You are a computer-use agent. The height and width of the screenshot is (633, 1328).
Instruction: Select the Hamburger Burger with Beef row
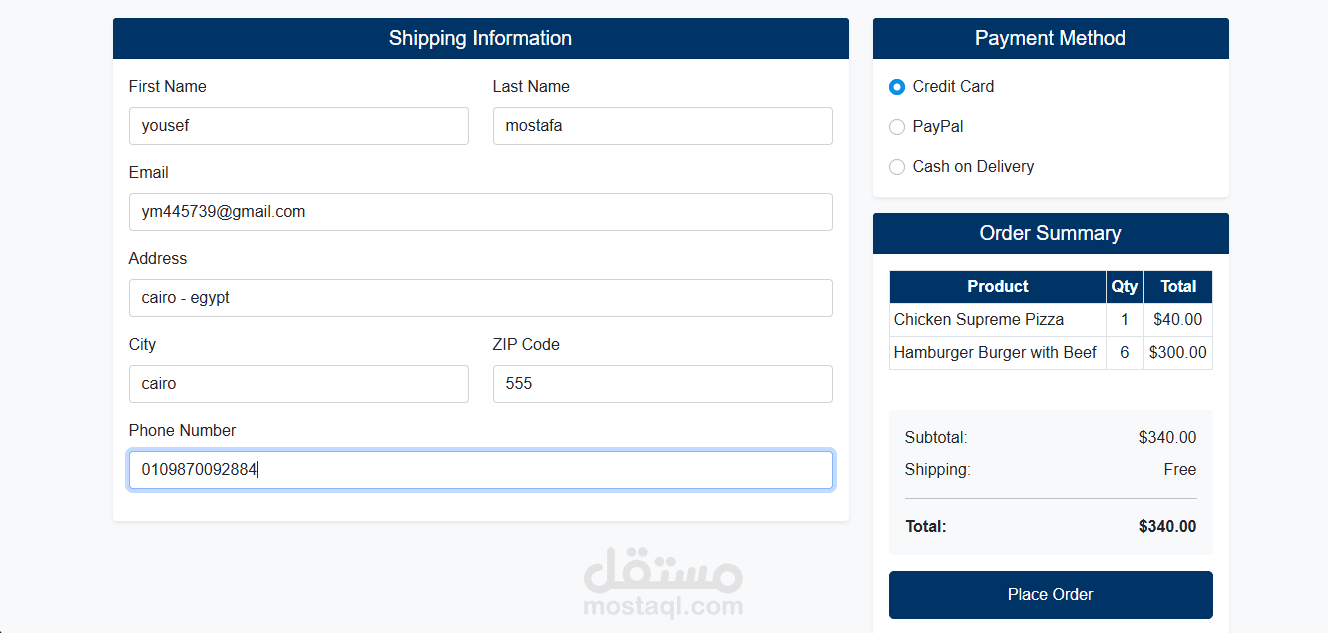[x=997, y=352]
